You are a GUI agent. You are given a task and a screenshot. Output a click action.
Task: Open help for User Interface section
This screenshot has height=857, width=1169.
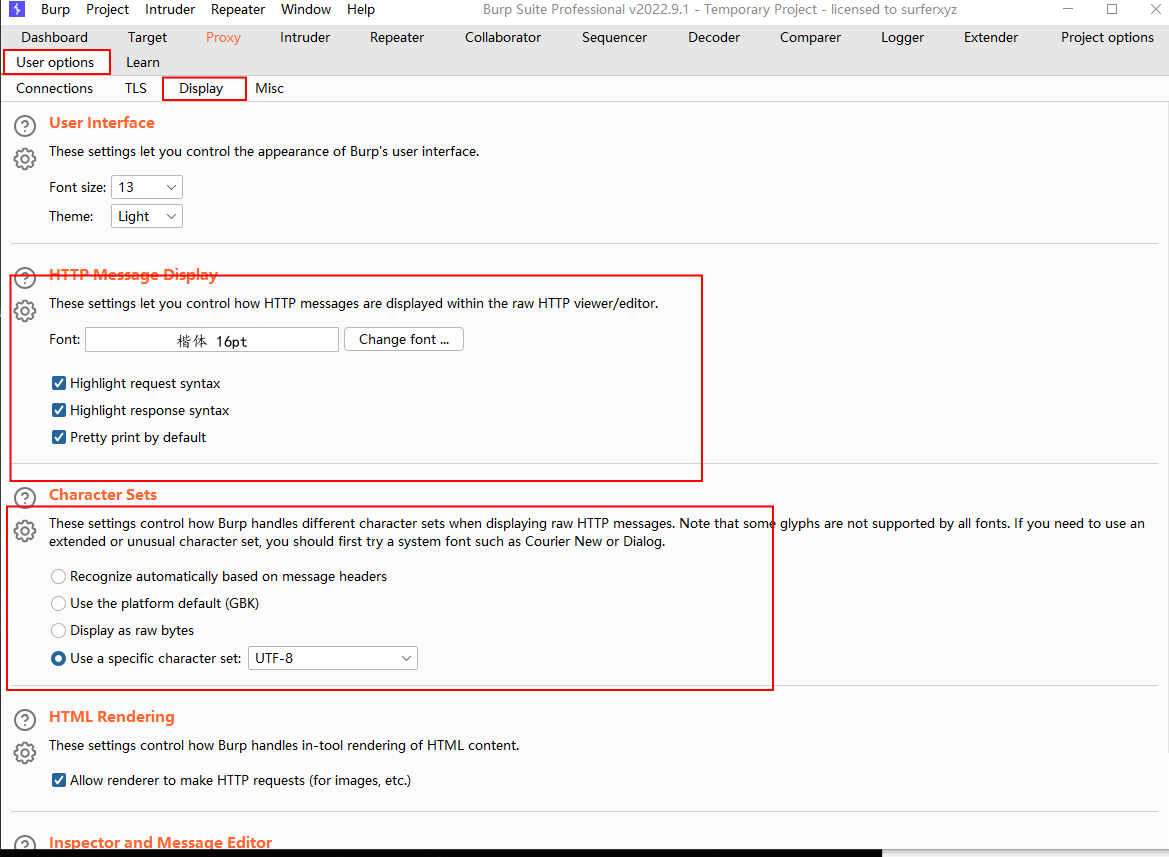pyautogui.click(x=25, y=126)
